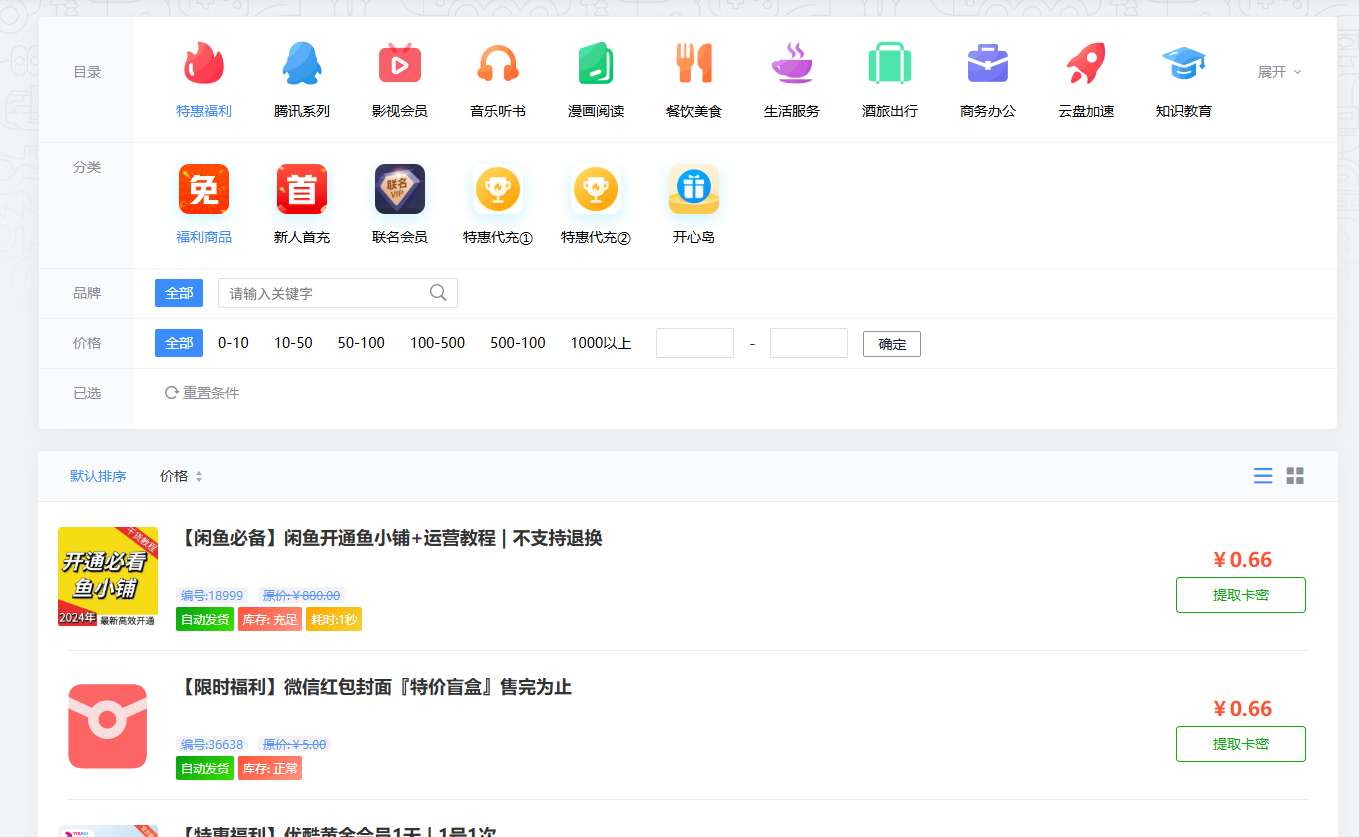Image resolution: width=1359 pixels, height=837 pixels.
Task: Choose the 音乐听书 headphones category
Action: coord(498,64)
